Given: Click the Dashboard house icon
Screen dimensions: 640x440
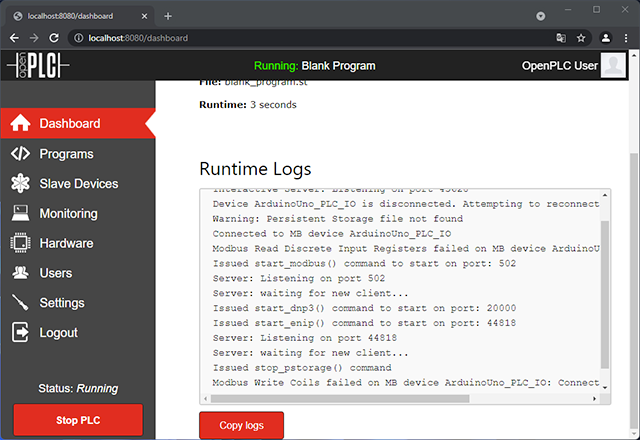Looking at the screenshot, I should [x=20, y=124].
